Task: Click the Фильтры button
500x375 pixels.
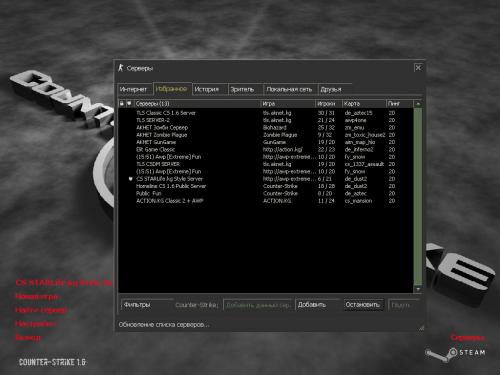Action: click(147, 305)
